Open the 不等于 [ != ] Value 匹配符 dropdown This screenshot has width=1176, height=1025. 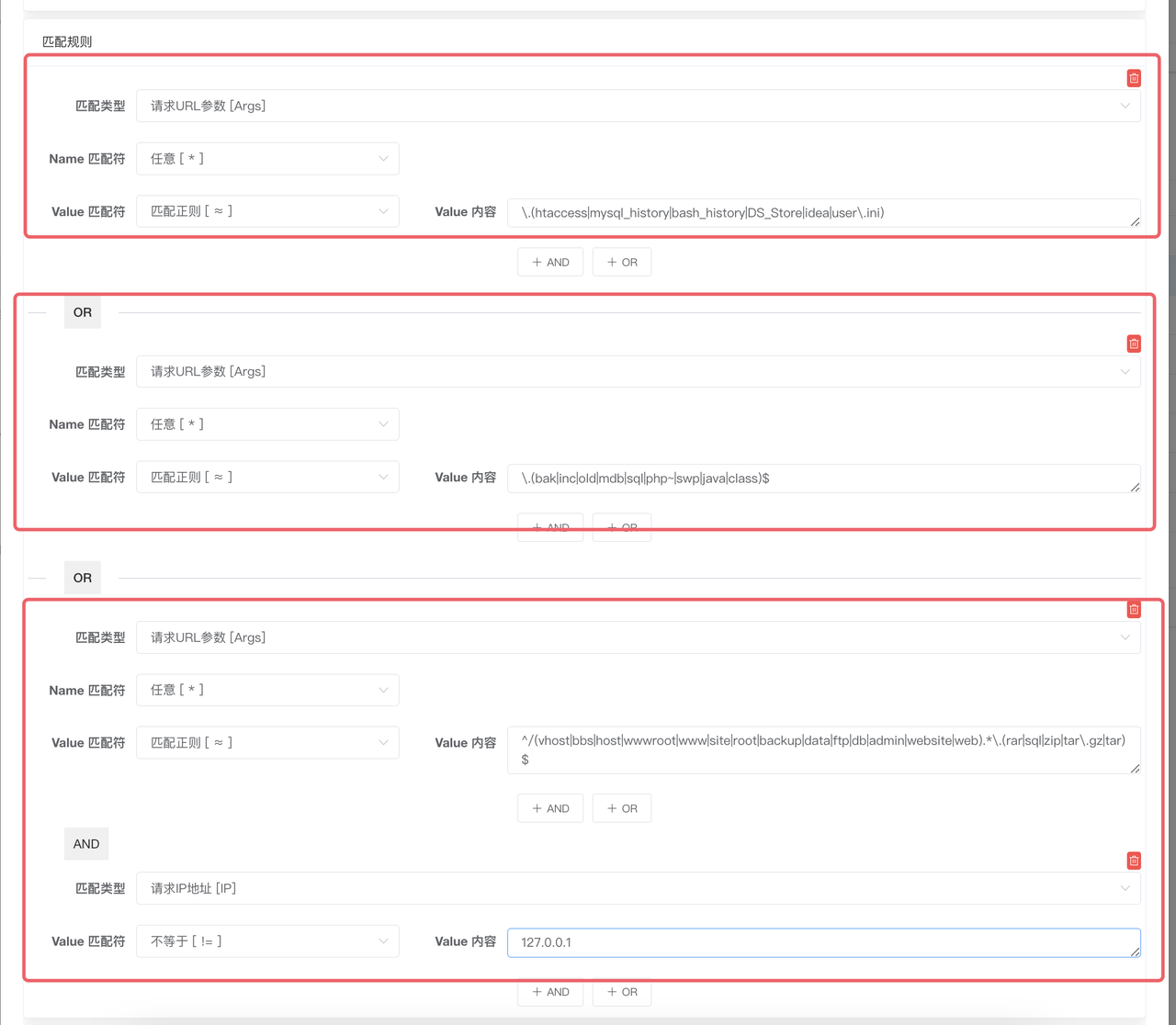(267, 941)
